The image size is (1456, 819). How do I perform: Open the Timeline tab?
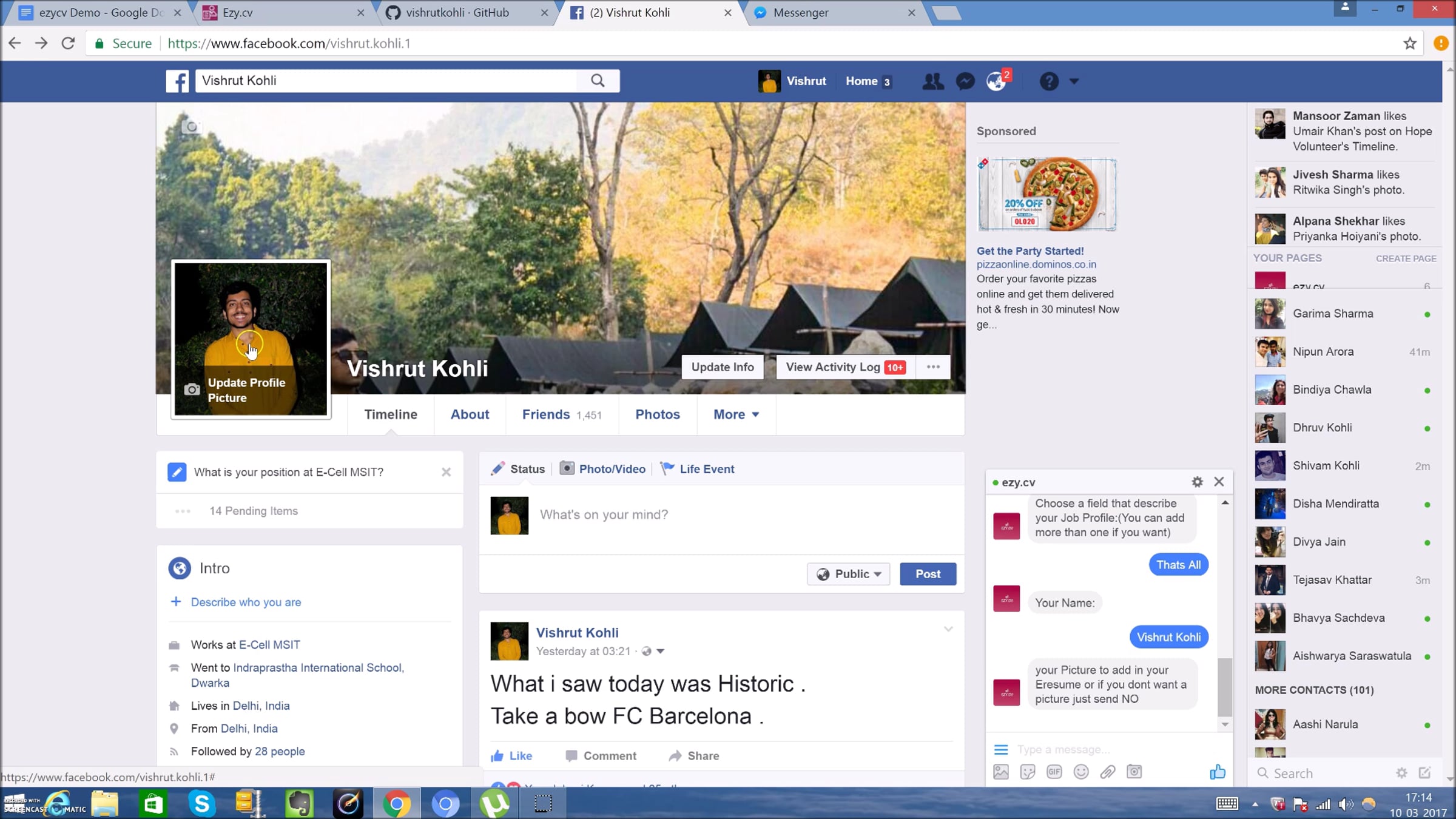click(x=391, y=414)
